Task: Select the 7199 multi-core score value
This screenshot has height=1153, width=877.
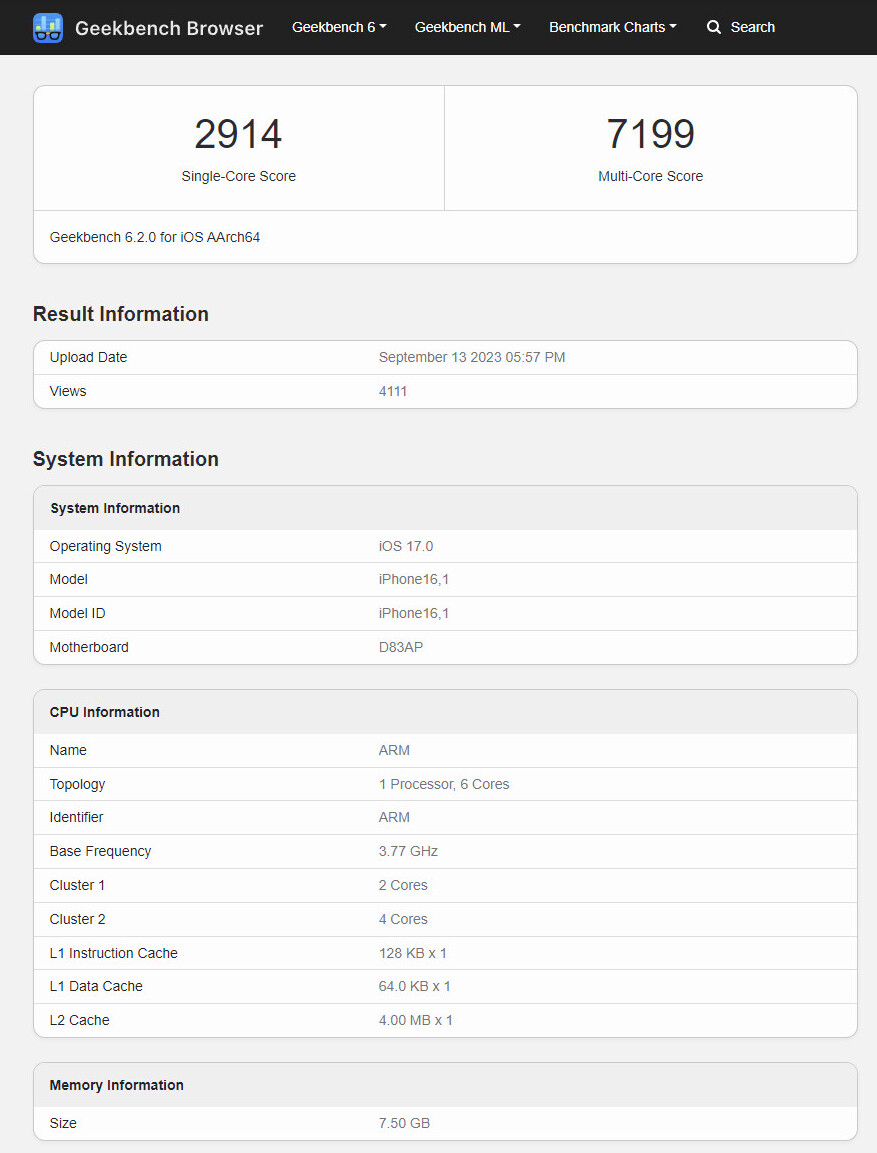Action: 650,134
